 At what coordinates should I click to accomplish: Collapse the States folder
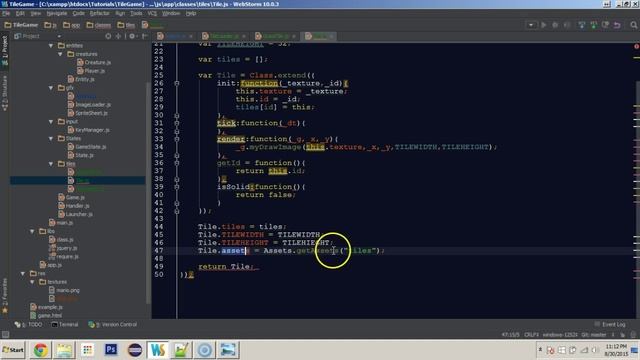click(51, 138)
